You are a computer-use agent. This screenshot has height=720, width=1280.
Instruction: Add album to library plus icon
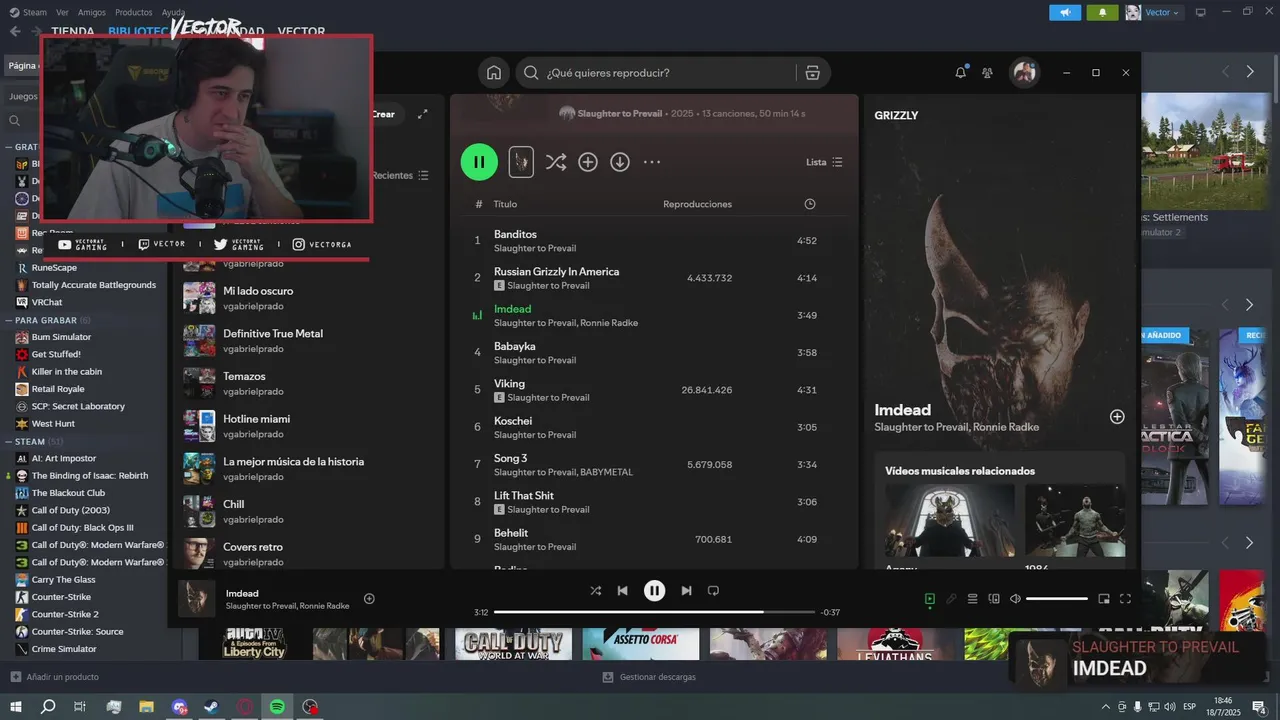tap(588, 162)
